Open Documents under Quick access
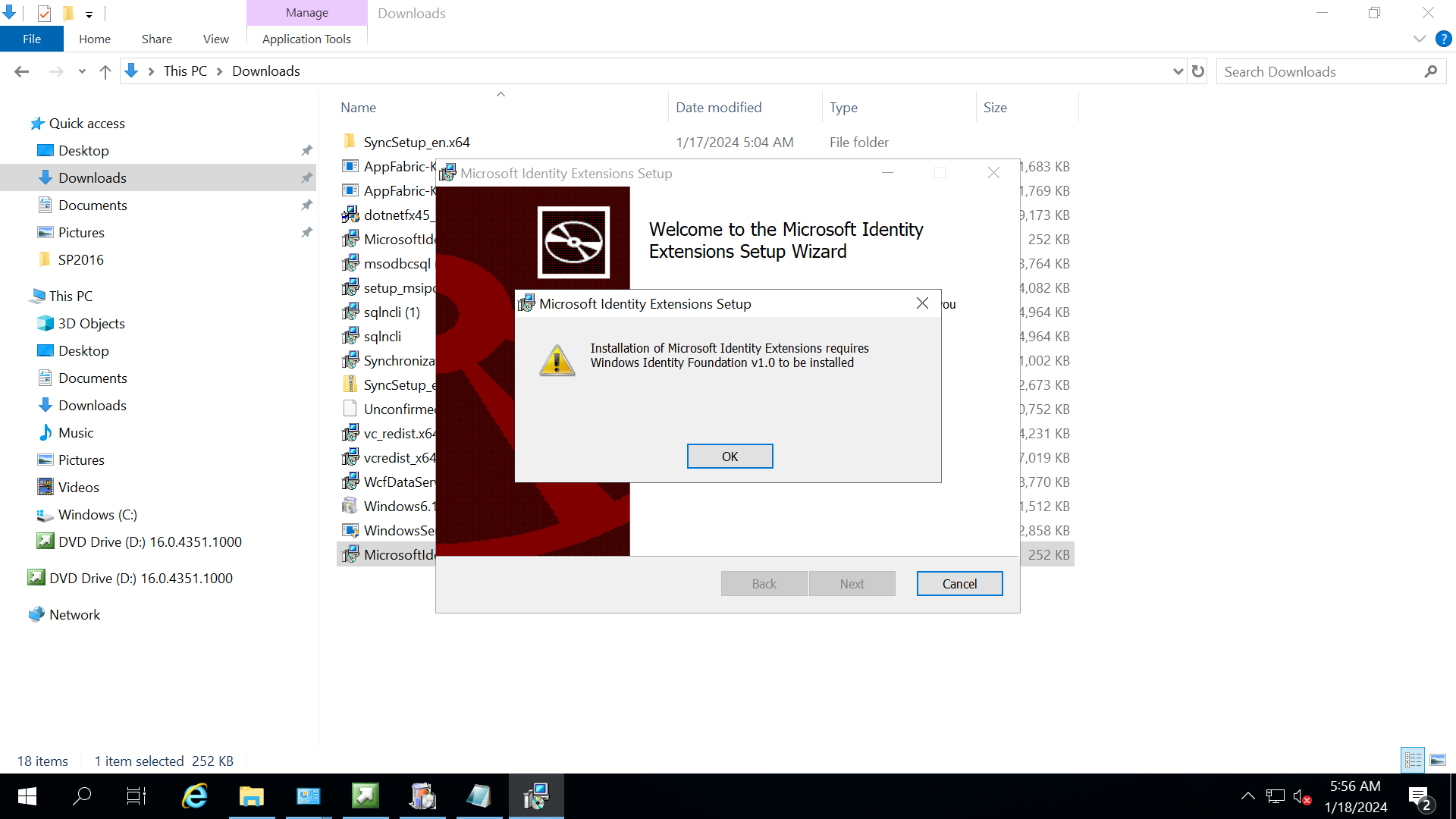The height and width of the screenshot is (819, 1456). 93,206
